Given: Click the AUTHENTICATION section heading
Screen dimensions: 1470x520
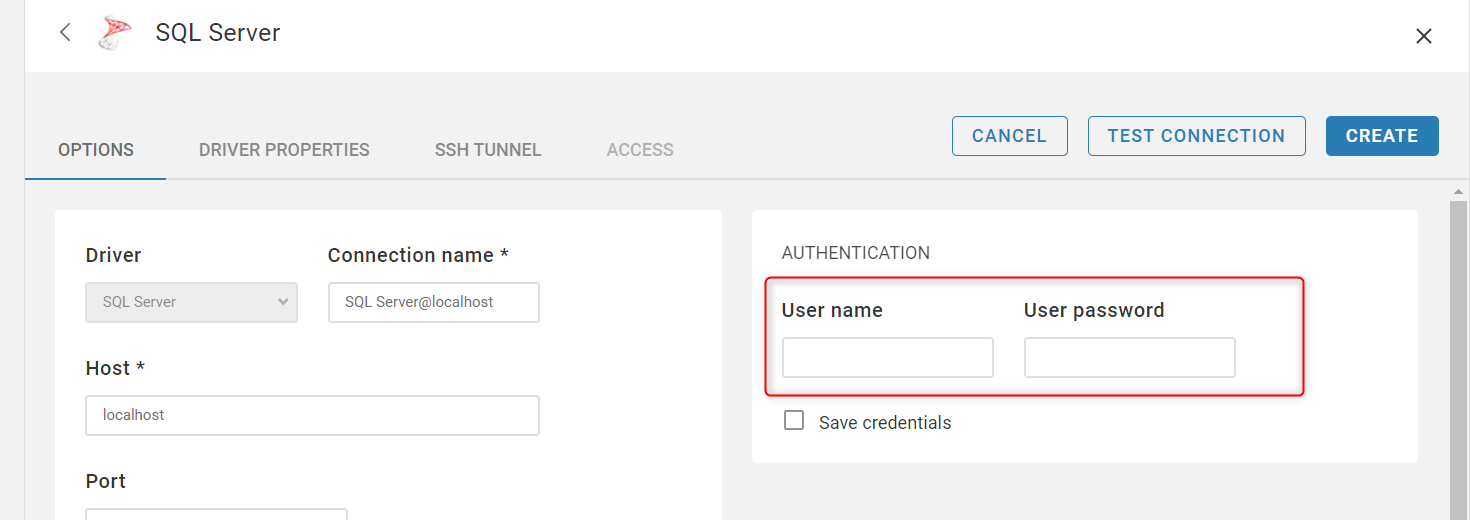Looking at the screenshot, I should 856,253.
